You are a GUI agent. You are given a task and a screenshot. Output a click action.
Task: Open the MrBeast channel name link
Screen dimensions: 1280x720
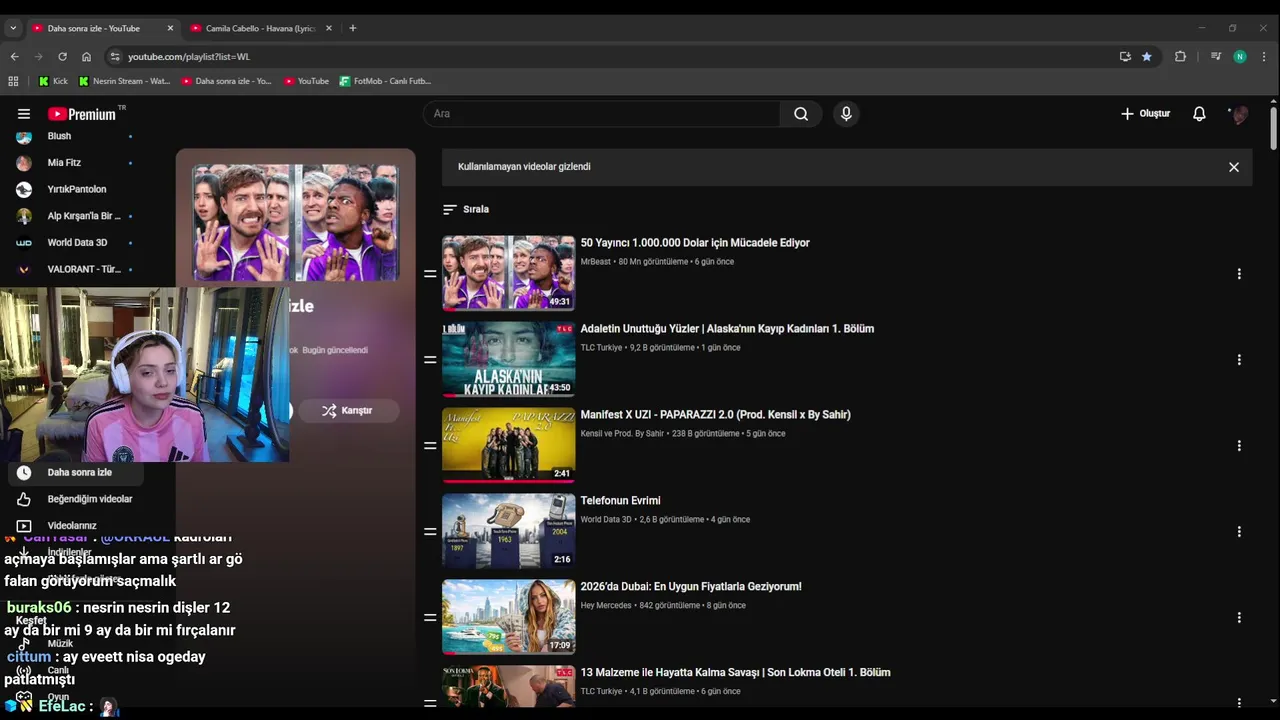pos(595,262)
